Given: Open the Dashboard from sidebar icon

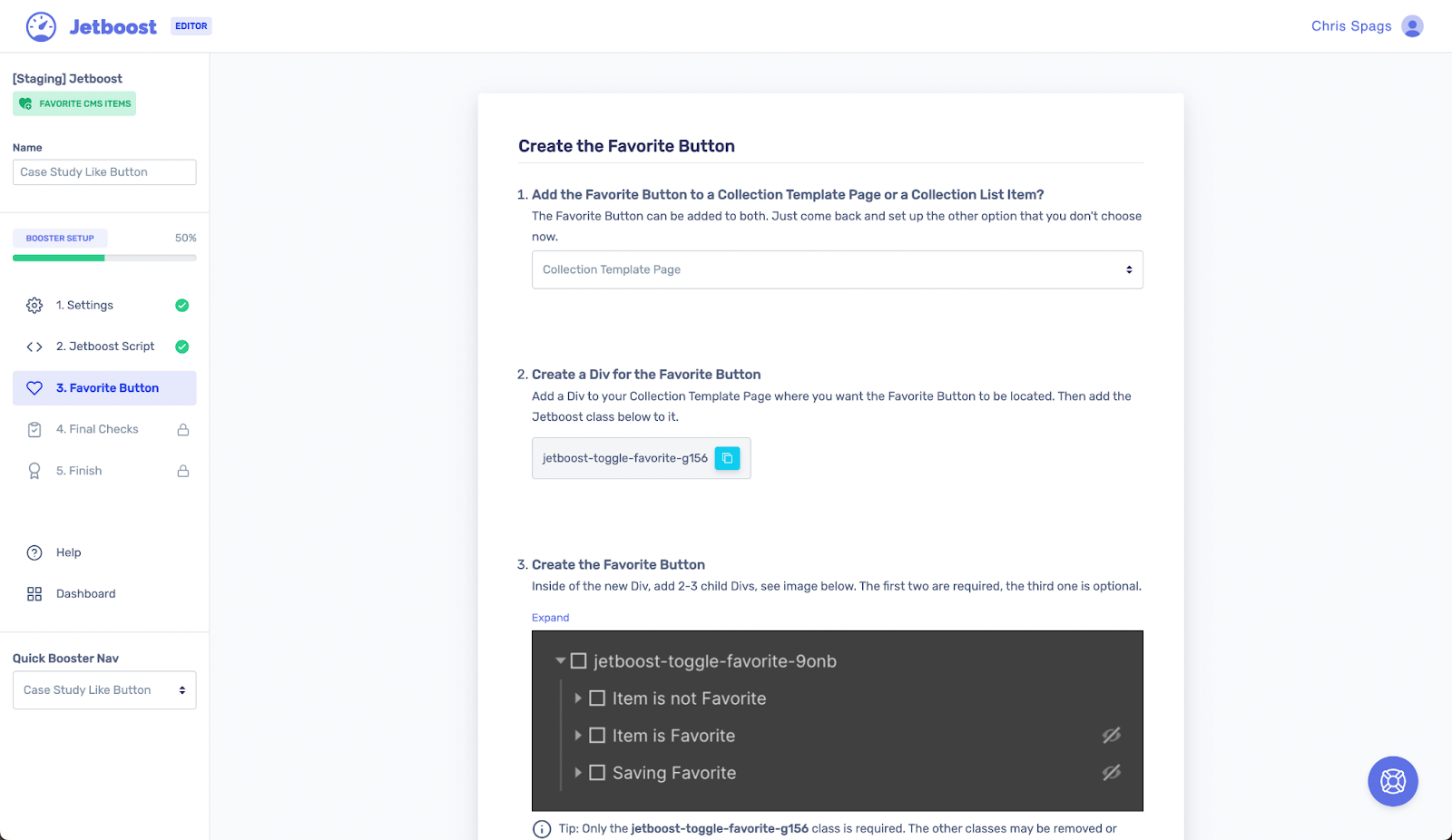Looking at the screenshot, I should point(34,593).
